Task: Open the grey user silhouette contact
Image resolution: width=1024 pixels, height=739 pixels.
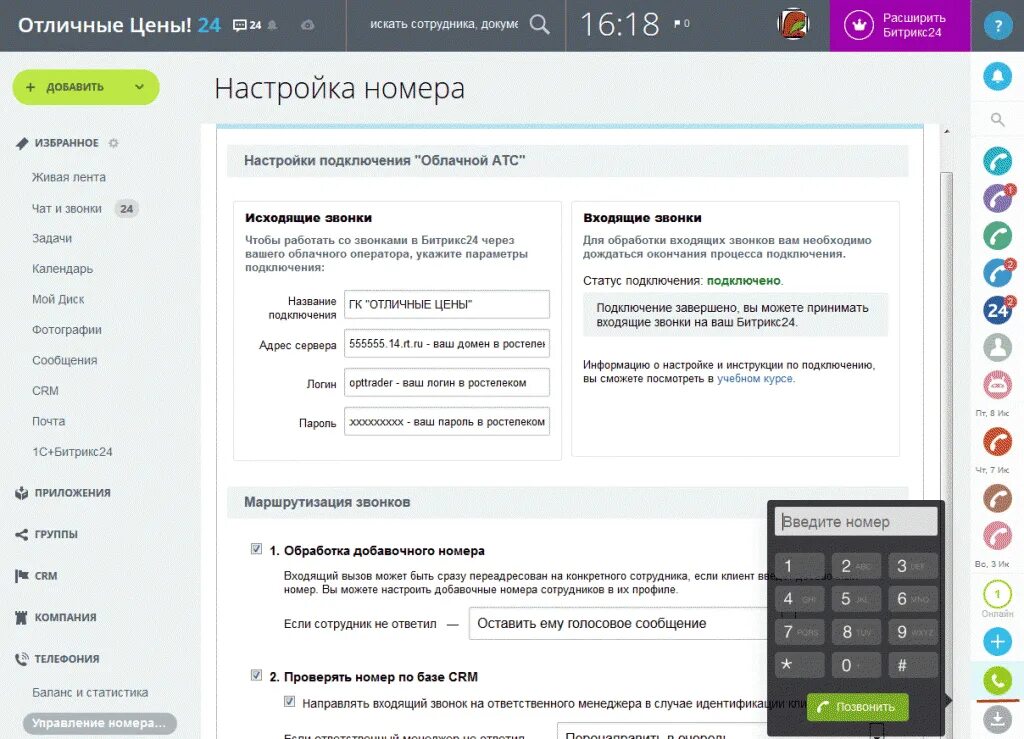Action: [997, 347]
